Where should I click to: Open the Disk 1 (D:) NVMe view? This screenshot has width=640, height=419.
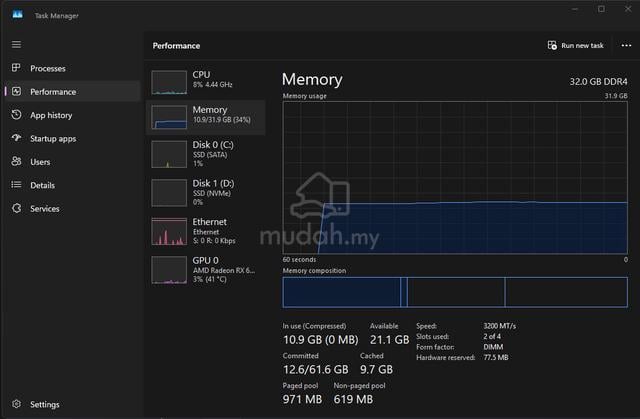click(206, 193)
